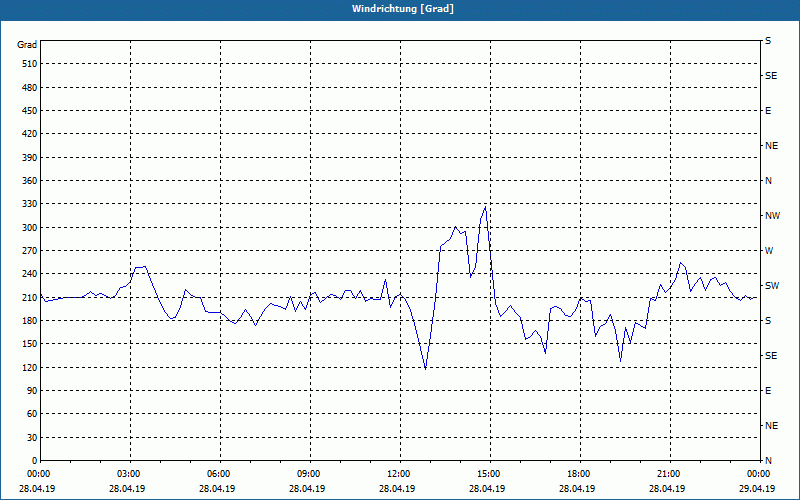800x500 pixels.
Task: Click the 28.04.19 date under 12:00
Action: coord(397,489)
